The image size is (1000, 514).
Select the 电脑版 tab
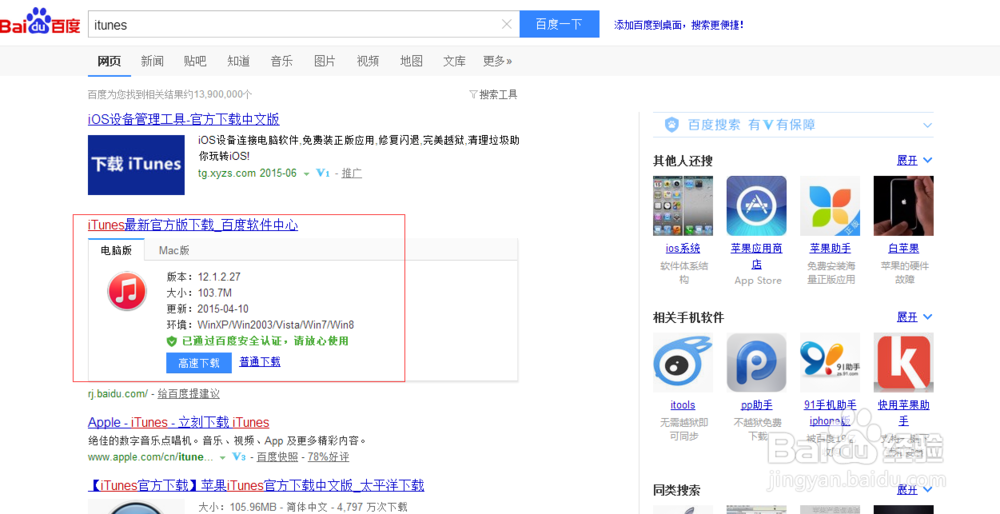pyautogui.click(x=117, y=250)
